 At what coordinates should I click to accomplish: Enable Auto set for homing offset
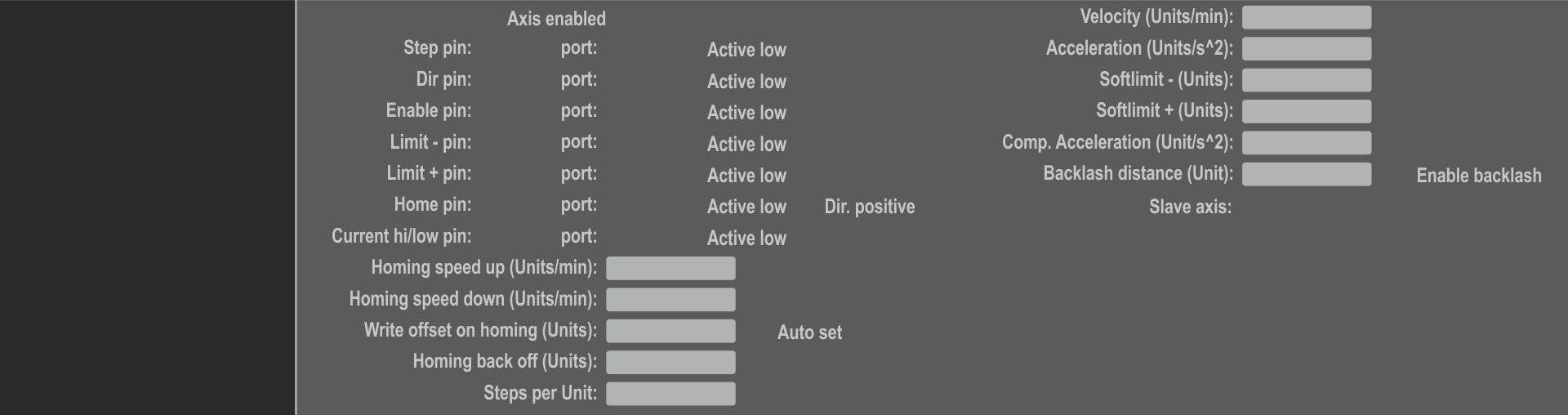(808, 332)
